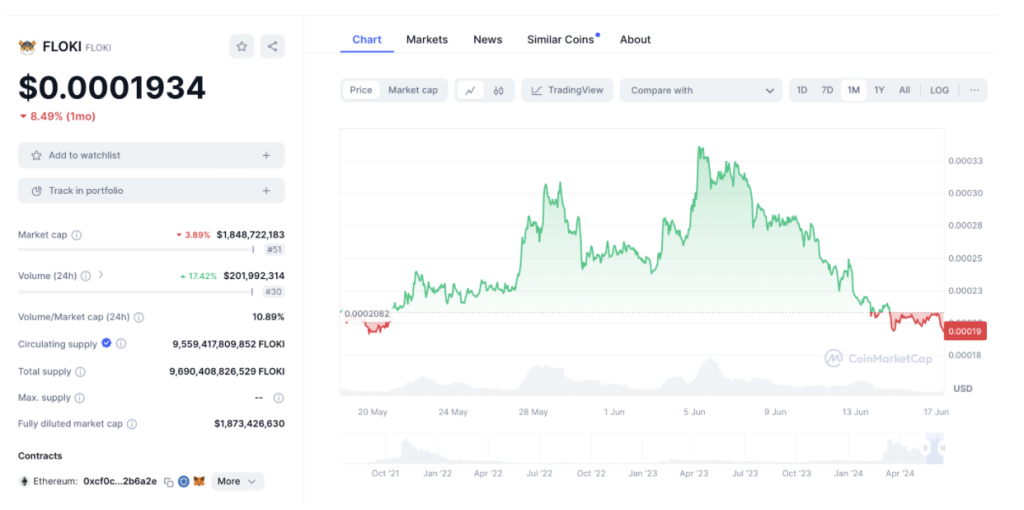Click the 9,690,408,826,529 FLOKI value
Viewport: 1024px width, 510px height.
tap(227, 372)
